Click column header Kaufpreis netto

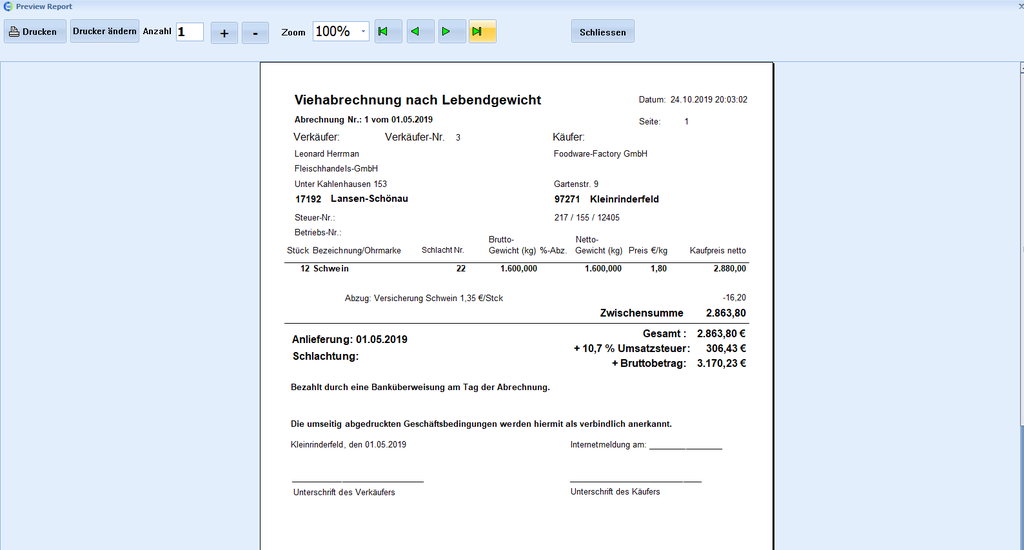point(718,251)
